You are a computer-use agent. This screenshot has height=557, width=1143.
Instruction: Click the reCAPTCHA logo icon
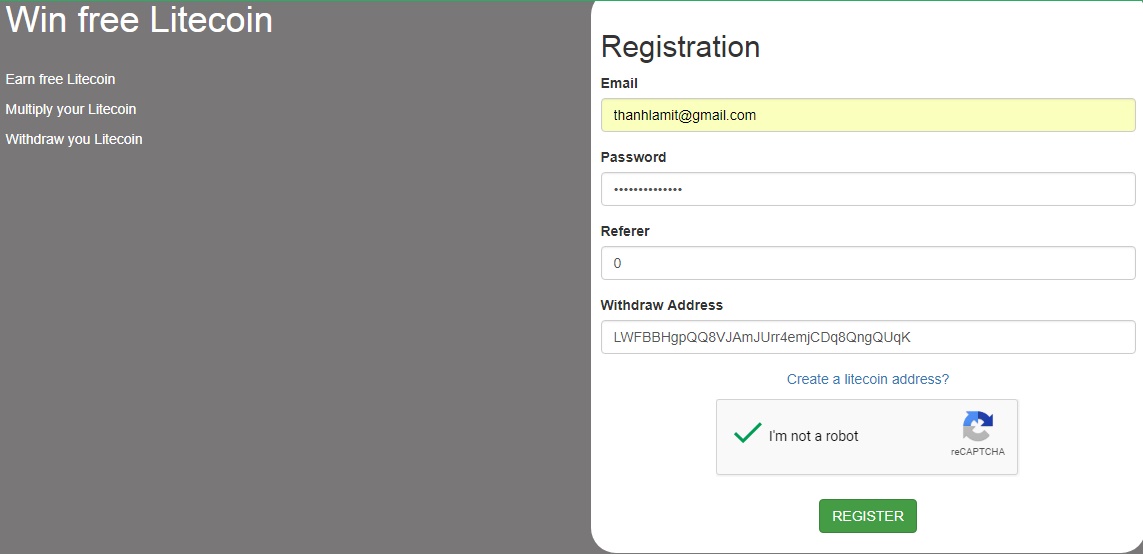tap(977, 427)
